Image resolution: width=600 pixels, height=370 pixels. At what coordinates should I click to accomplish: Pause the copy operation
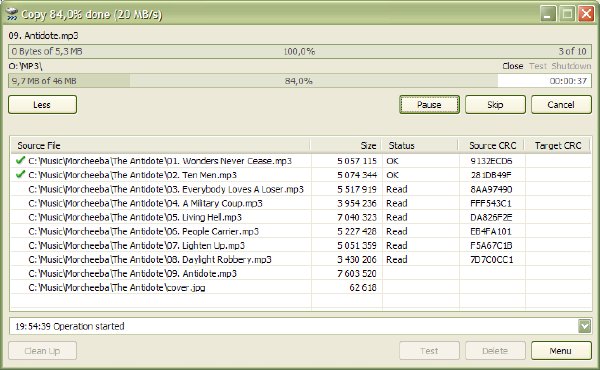429,104
